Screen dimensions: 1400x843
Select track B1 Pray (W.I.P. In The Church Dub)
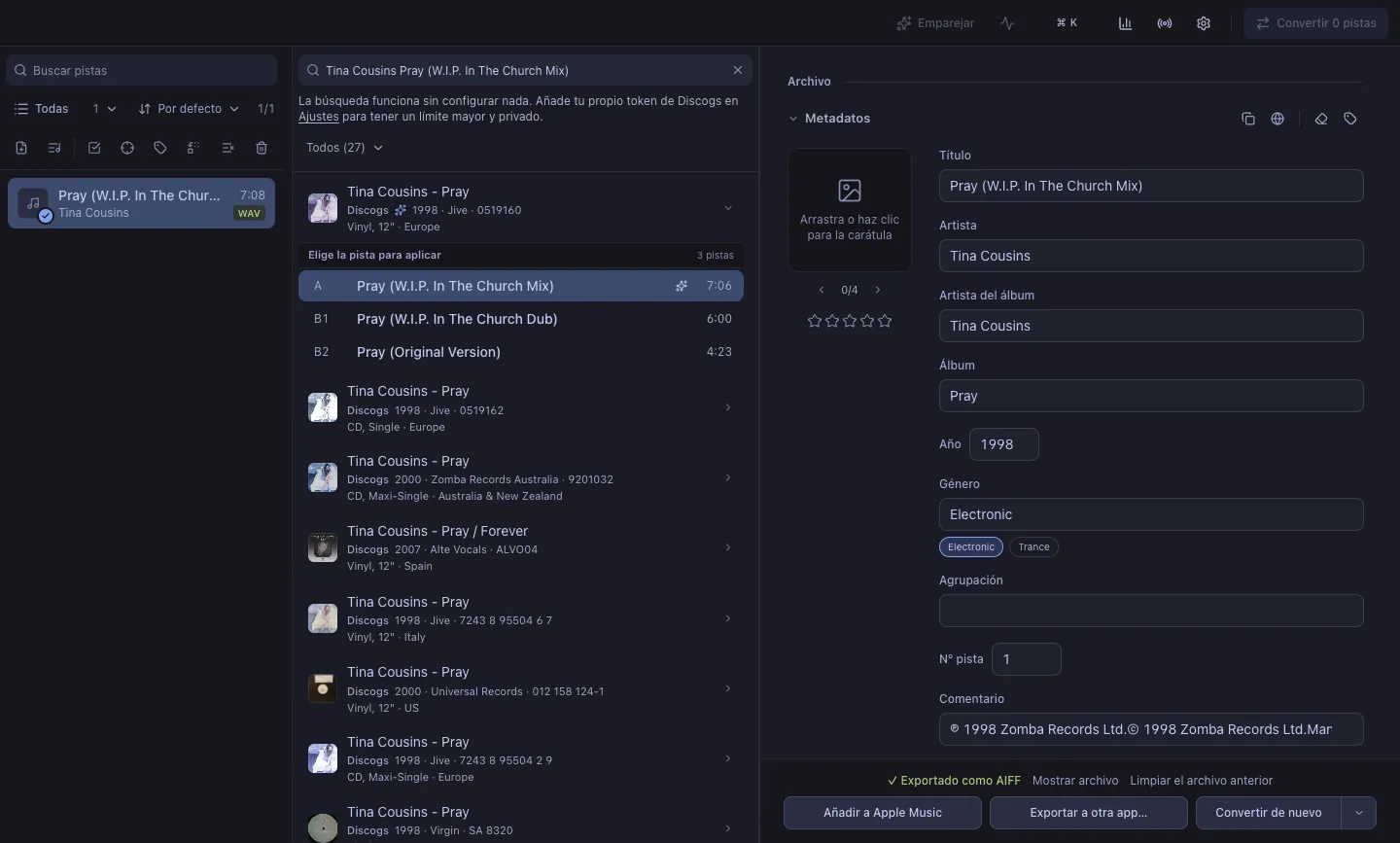tap(521, 319)
